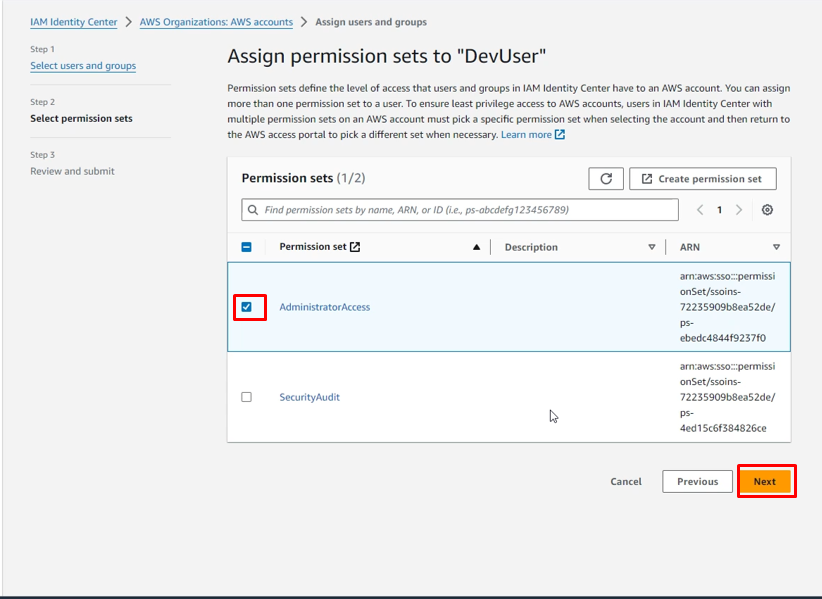Open AWS Organizations: AWS accounts breadcrumb

point(216,22)
